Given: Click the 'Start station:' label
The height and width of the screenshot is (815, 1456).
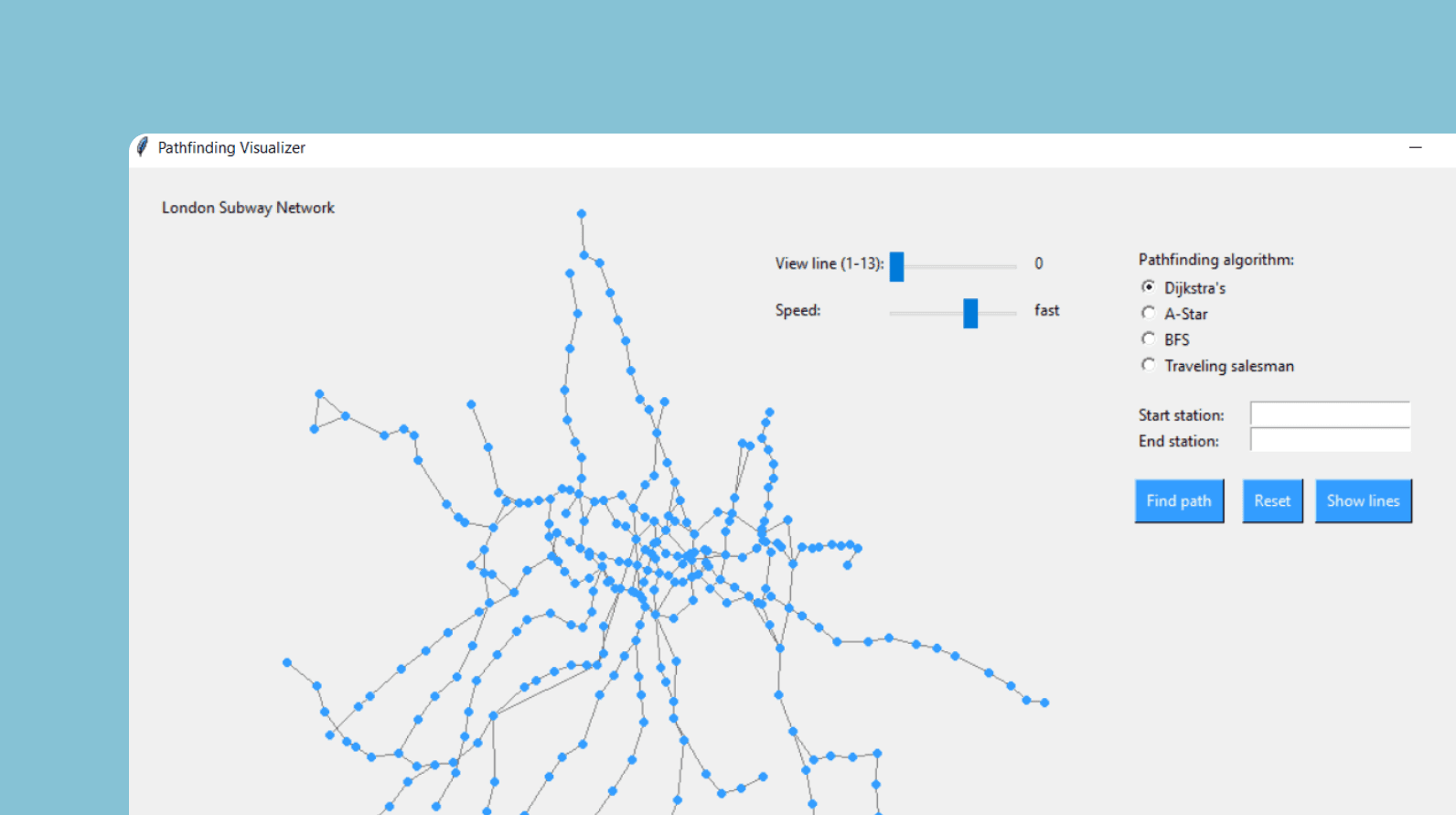Looking at the screenshot, I should point(1181,415).
